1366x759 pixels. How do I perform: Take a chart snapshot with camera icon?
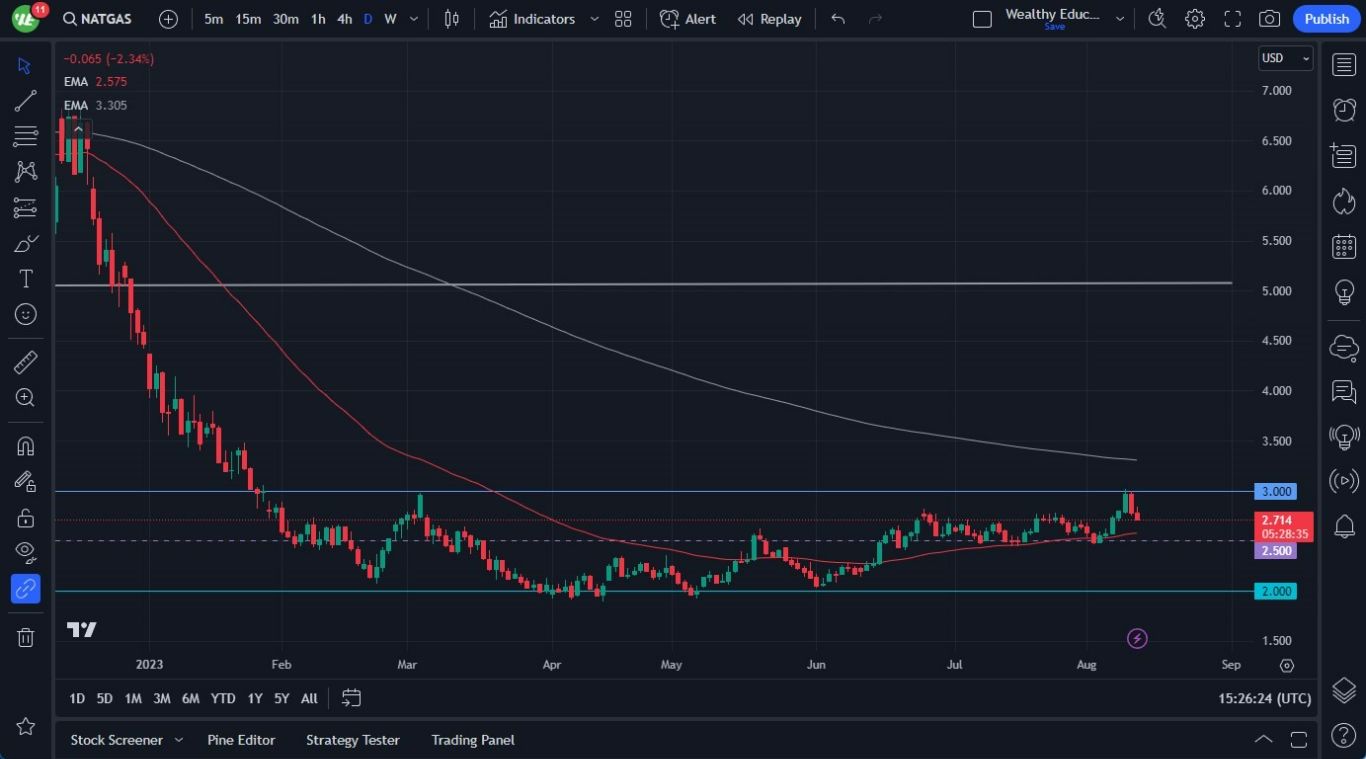[1269, 19]
